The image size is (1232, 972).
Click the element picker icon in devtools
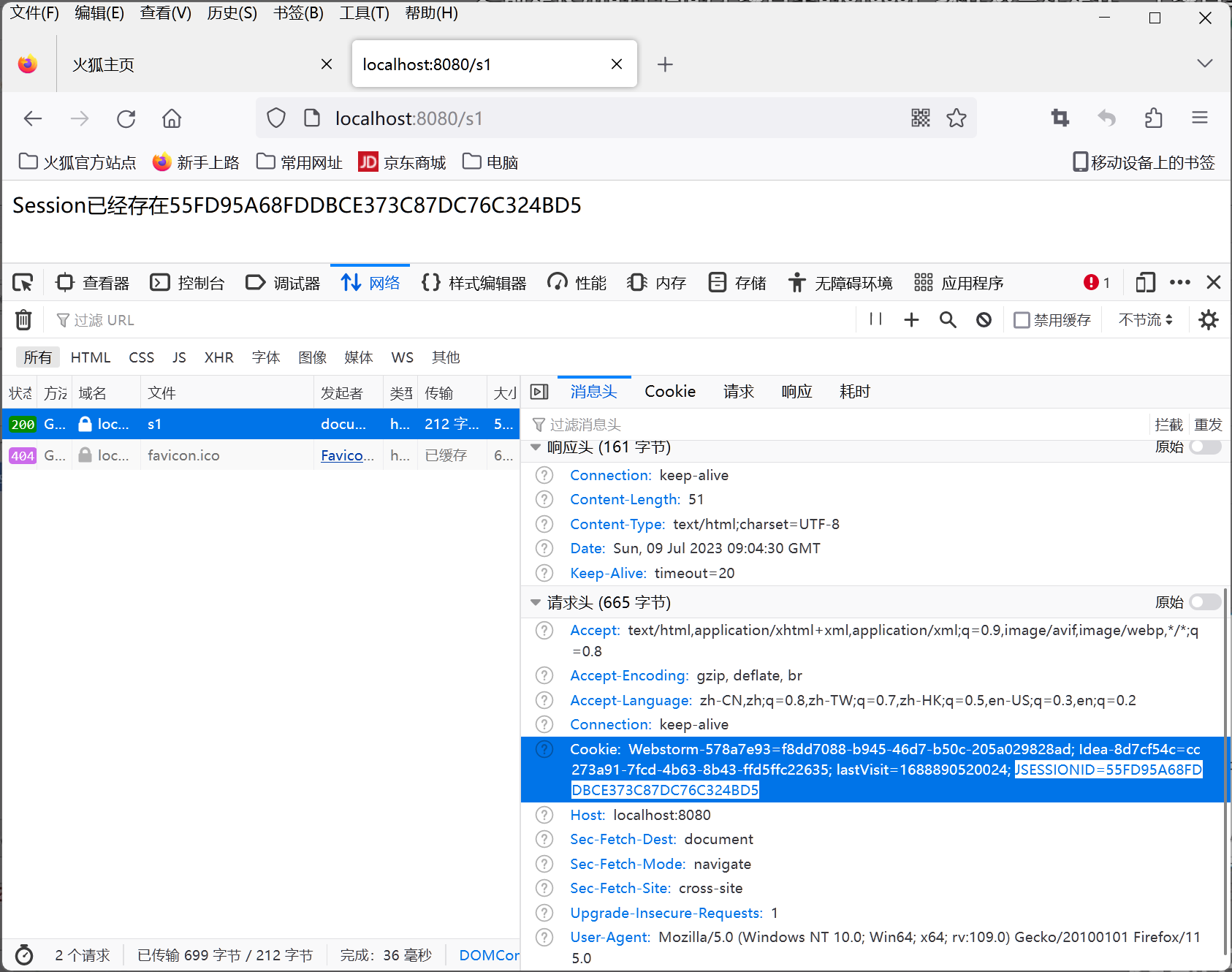(23, 283)
